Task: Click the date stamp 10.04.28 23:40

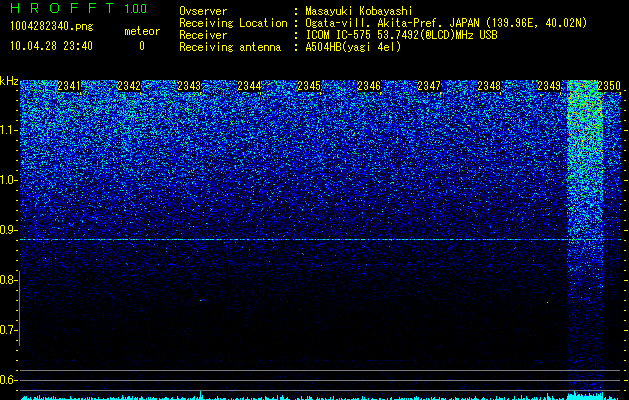Action: click(51, 46)
